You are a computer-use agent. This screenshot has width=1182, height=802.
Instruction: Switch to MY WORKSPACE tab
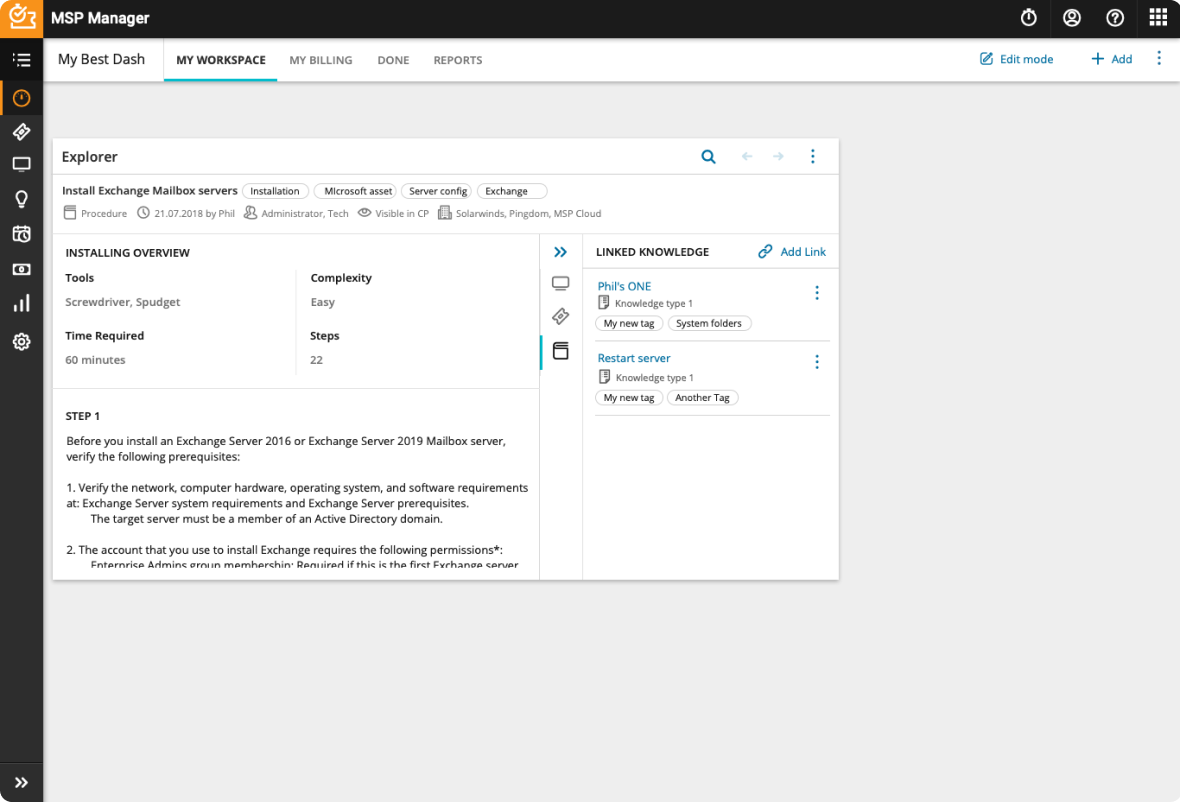coord(221,60)
